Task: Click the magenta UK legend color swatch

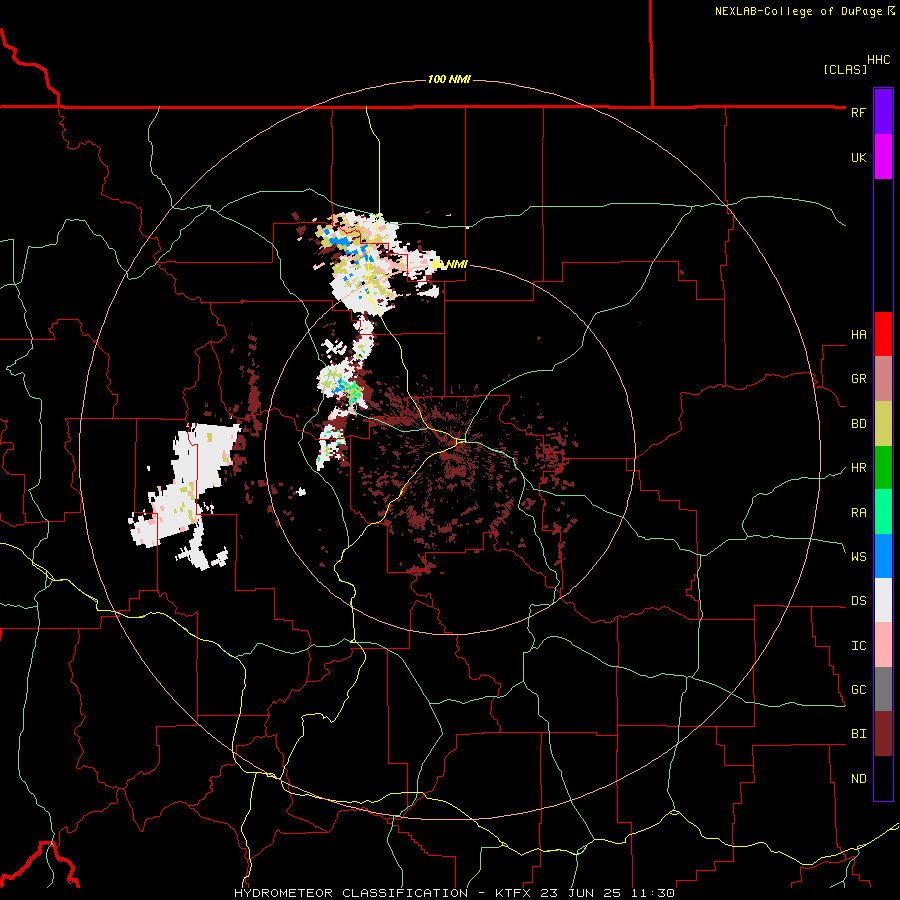Action: click(x=883, y=157)
